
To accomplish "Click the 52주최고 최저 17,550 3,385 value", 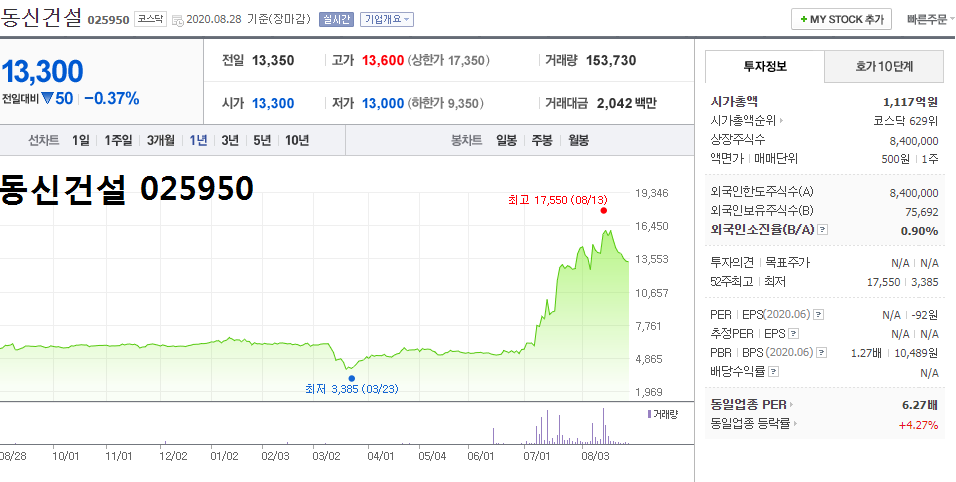I will (902, 282).
